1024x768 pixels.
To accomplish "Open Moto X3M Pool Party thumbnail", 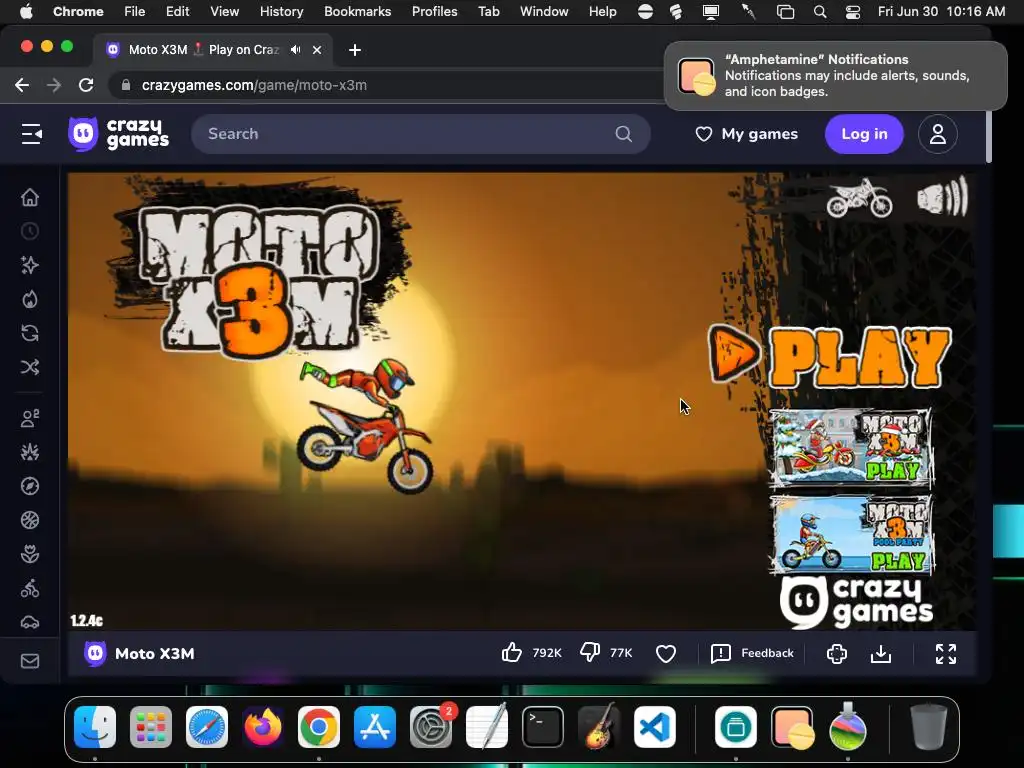I will pyautogui.click(x=851, y=534).
